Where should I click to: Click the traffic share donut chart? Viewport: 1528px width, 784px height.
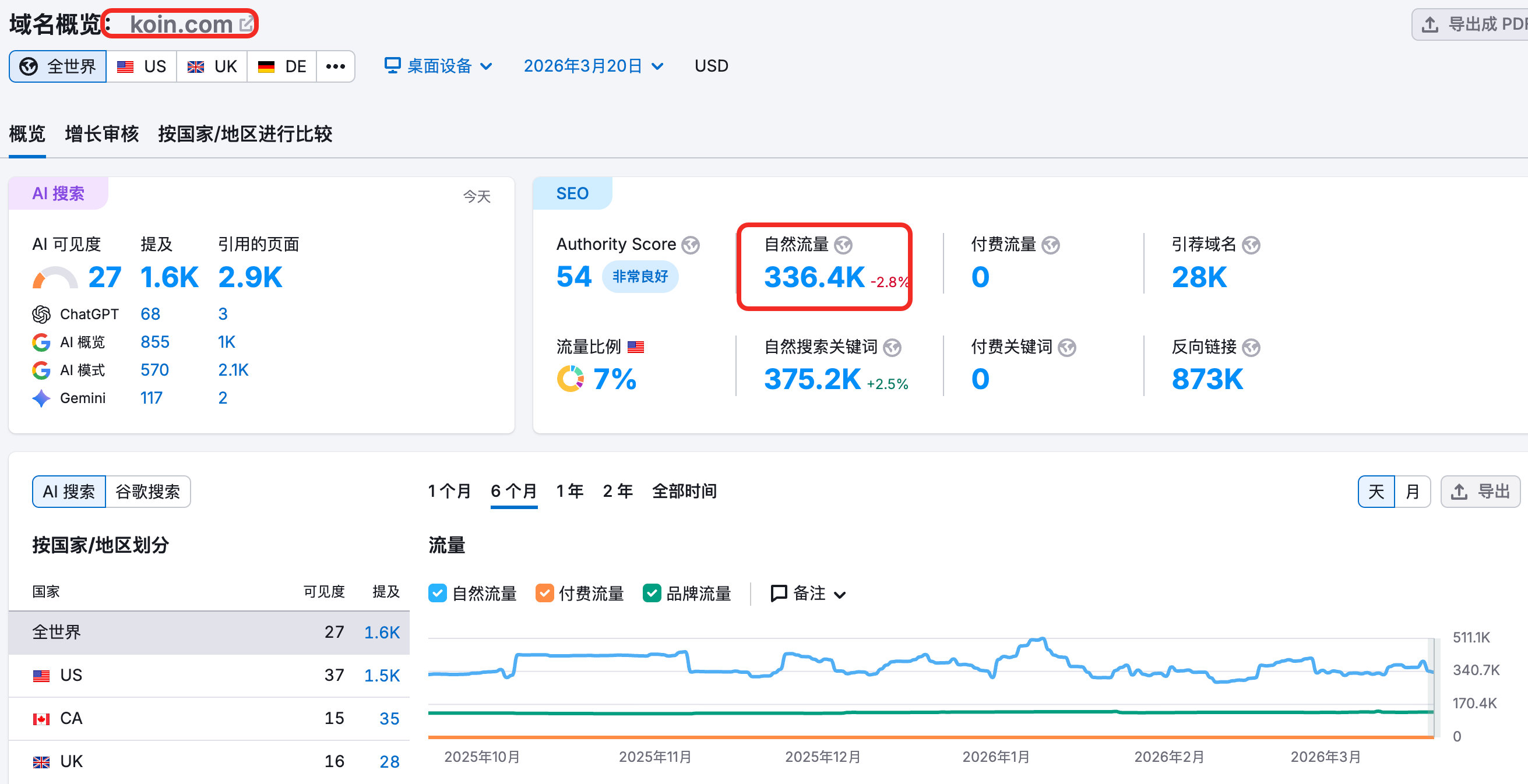click(570, 379)
